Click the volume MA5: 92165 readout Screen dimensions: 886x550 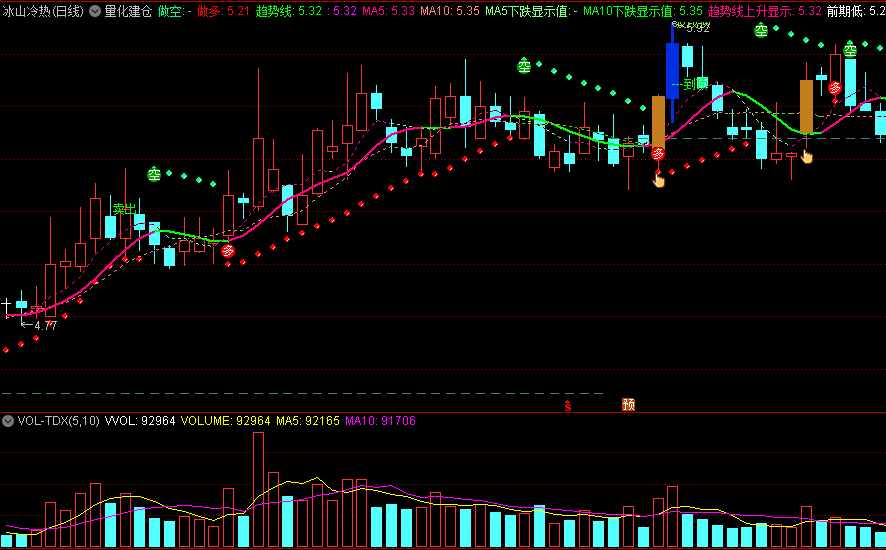(x=308, y=421)
